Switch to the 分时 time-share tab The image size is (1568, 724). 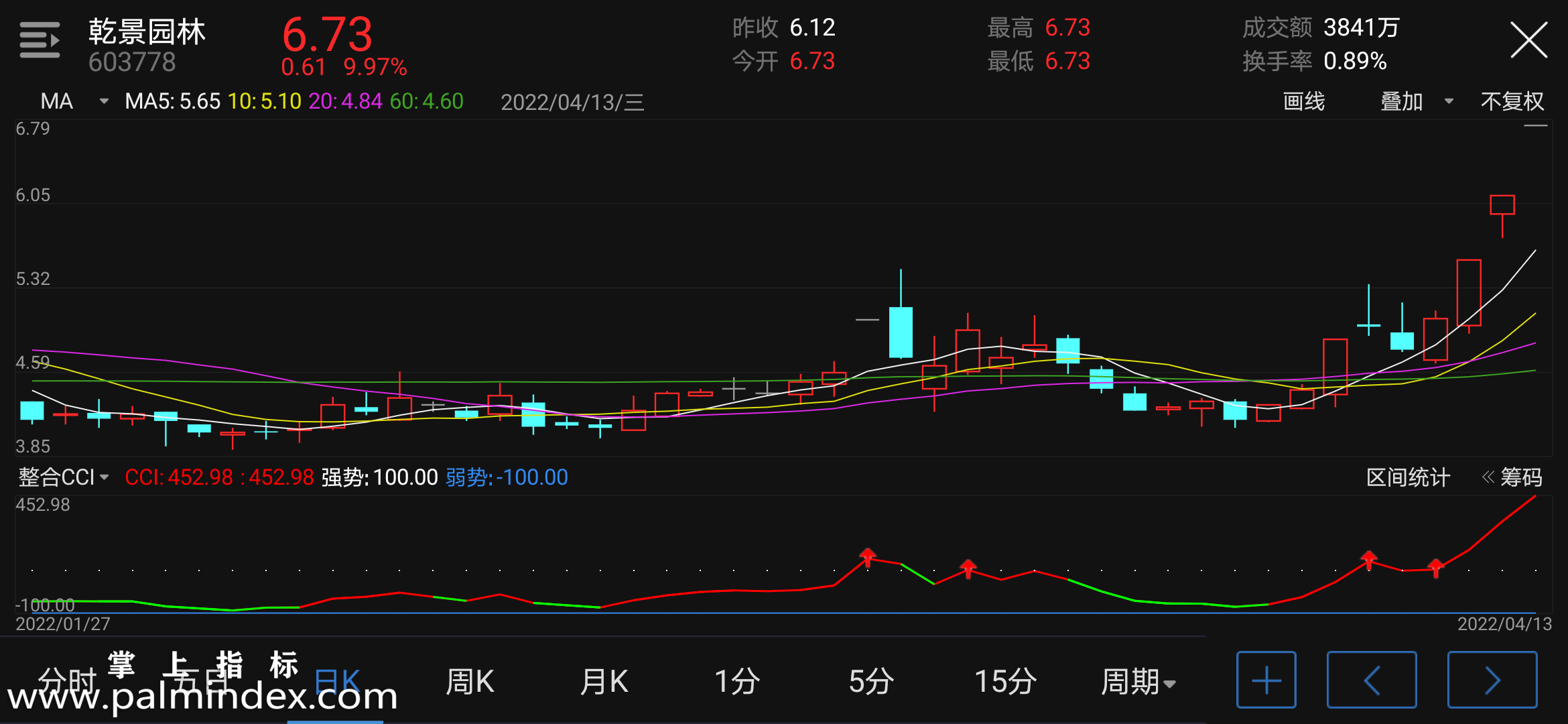[x=68, y=682]
